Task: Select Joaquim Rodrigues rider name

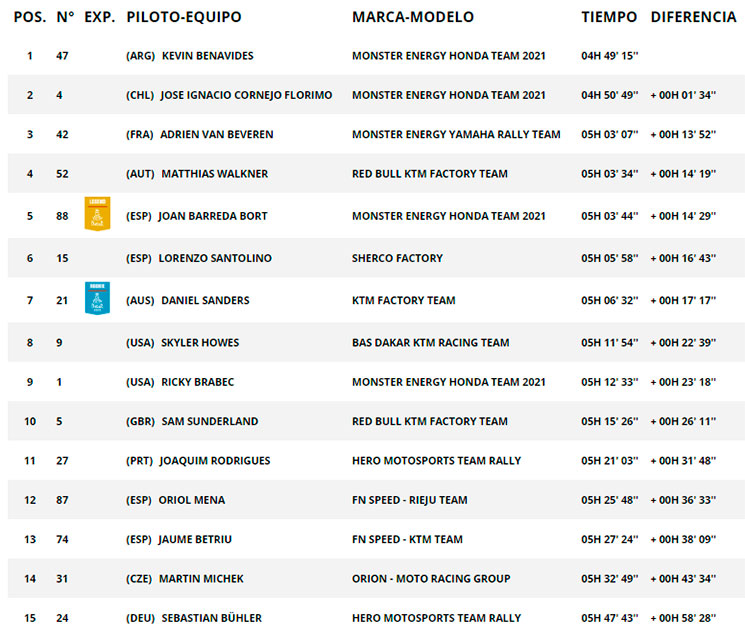Action: coord(215,461)
